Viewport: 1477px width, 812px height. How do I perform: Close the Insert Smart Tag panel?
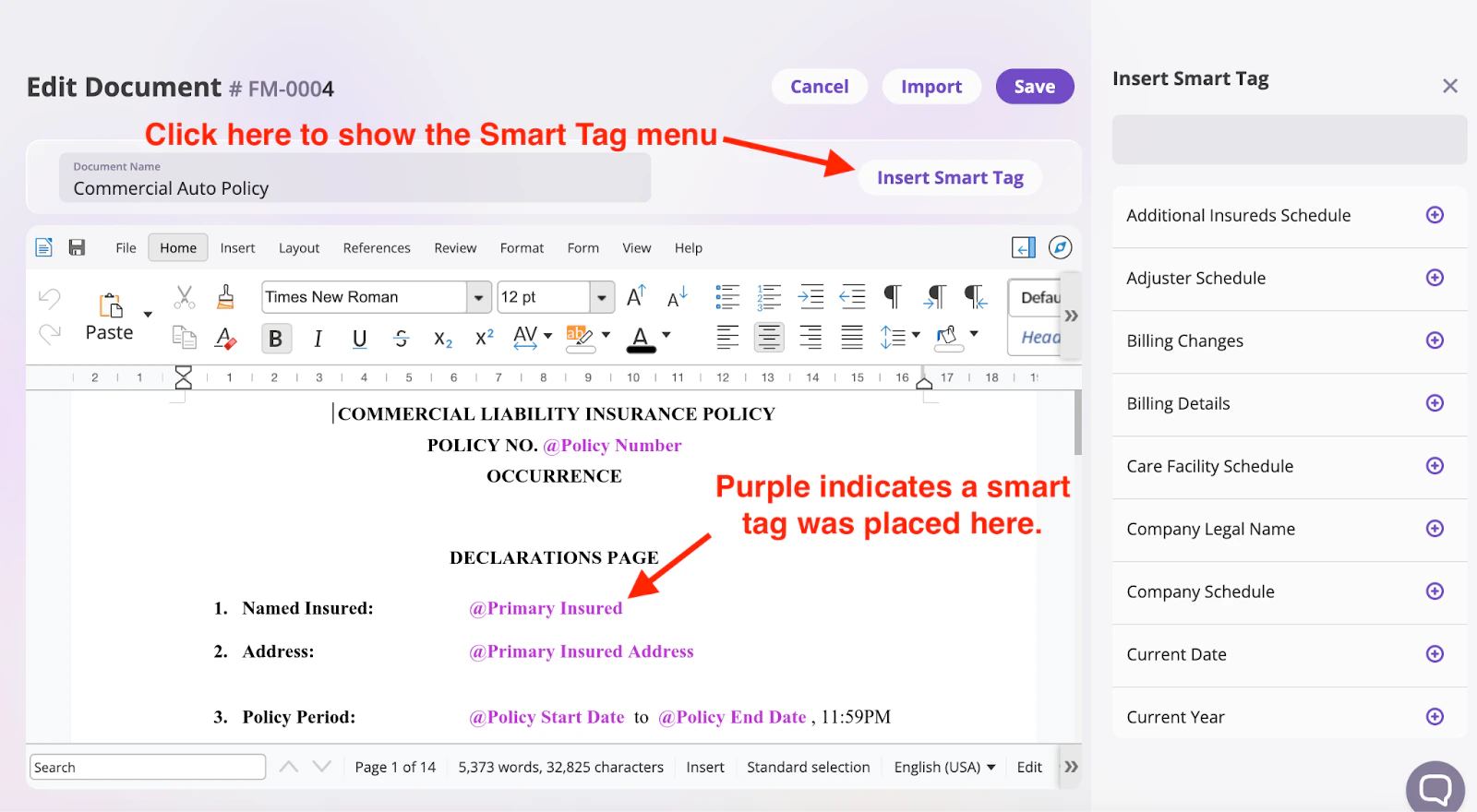pos(1450,86)
